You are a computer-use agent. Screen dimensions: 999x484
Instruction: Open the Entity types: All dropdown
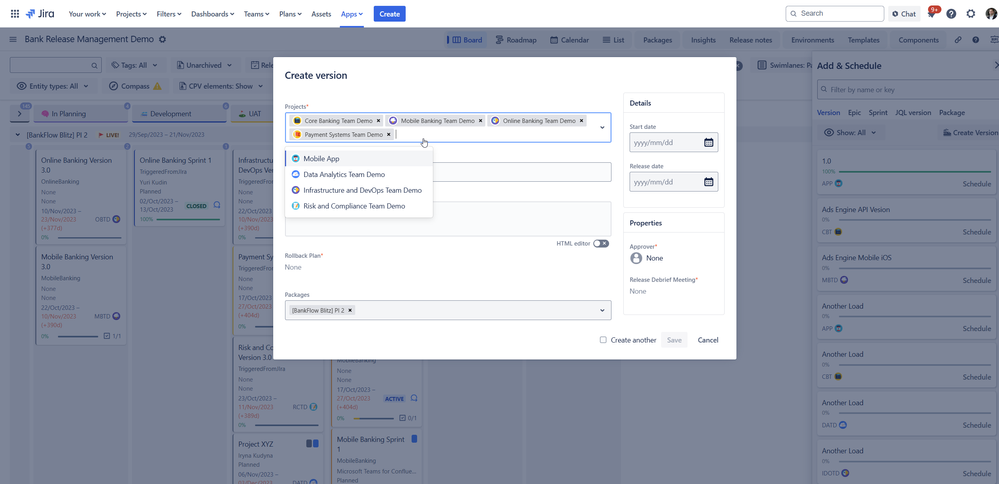(x=54, y=86)
